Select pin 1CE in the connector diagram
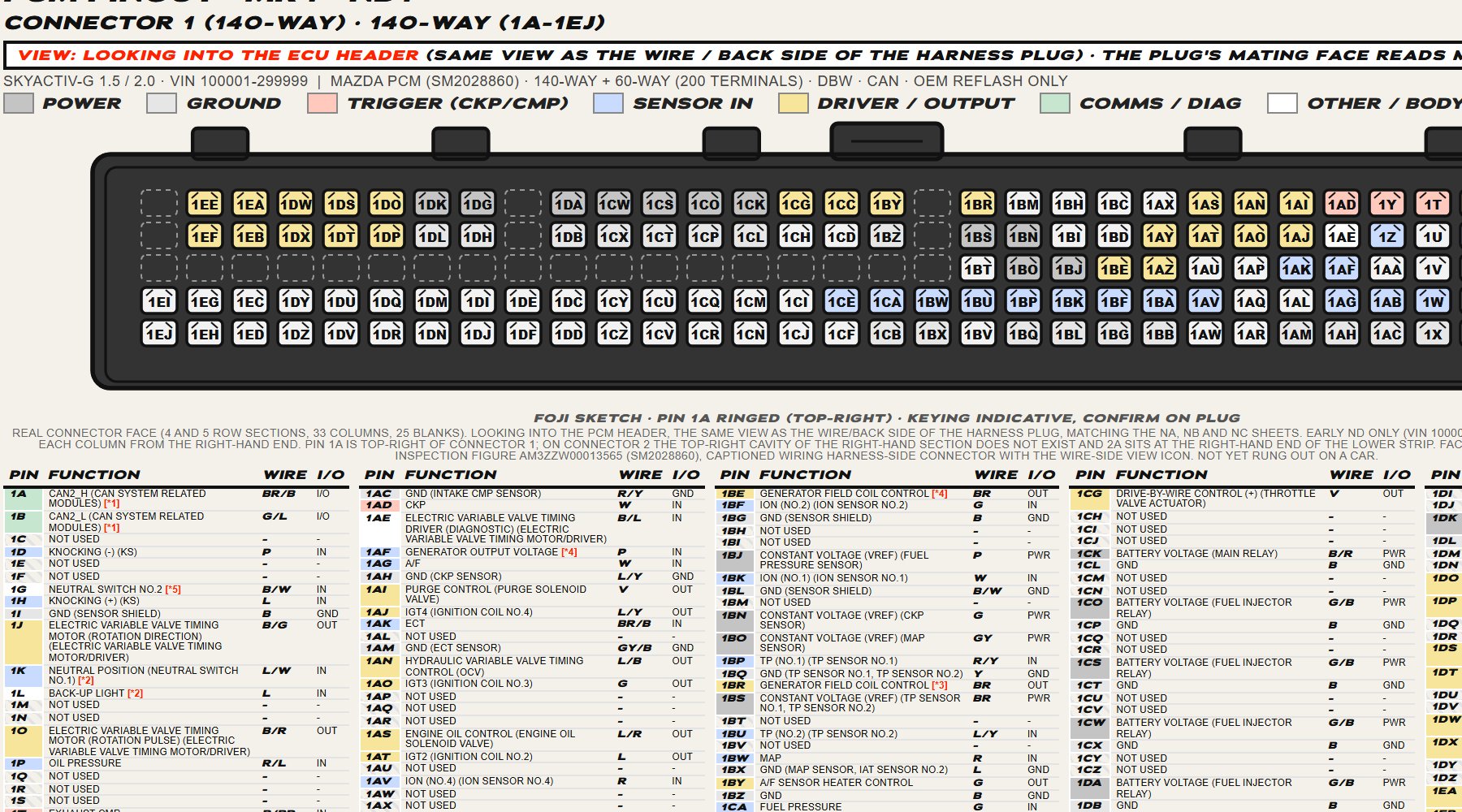This screenshot has width=1462, height=812. [x=841, y=301]
